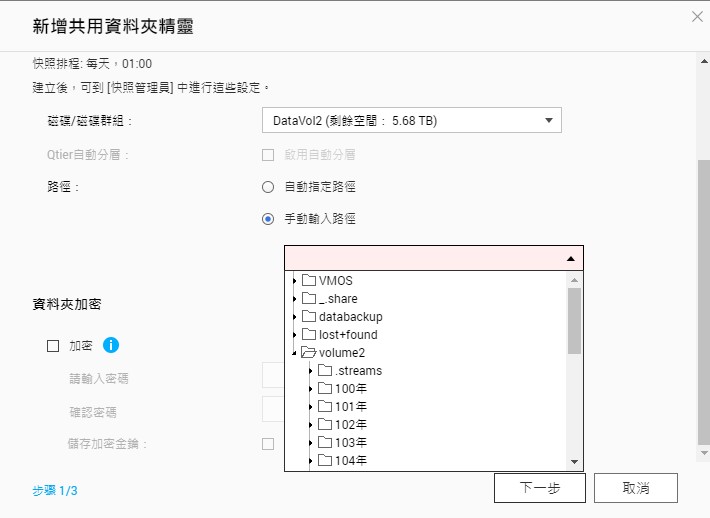Click the encryption info icon

[111, 345]
